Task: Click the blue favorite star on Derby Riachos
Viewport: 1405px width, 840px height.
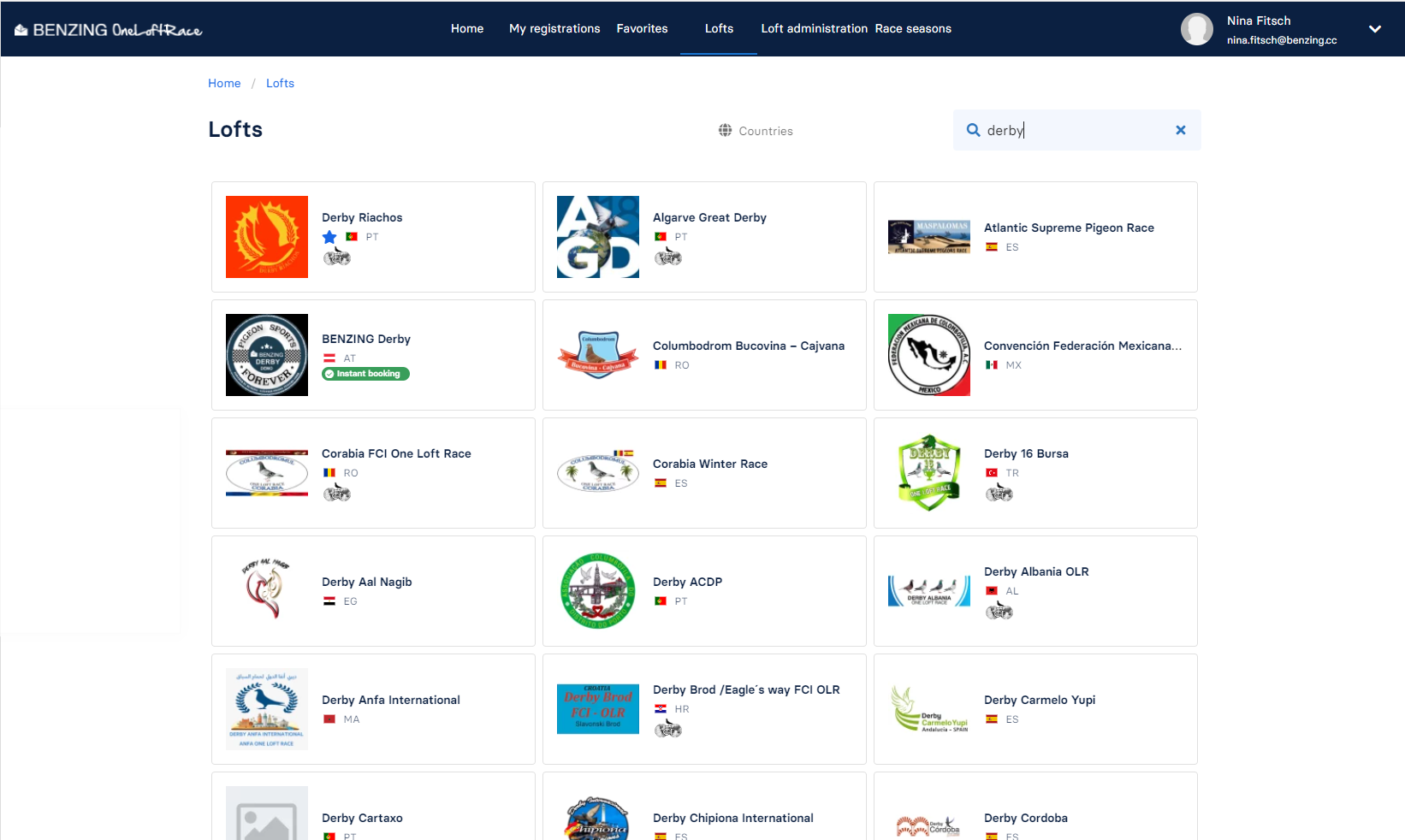Action: pos(329,237)
